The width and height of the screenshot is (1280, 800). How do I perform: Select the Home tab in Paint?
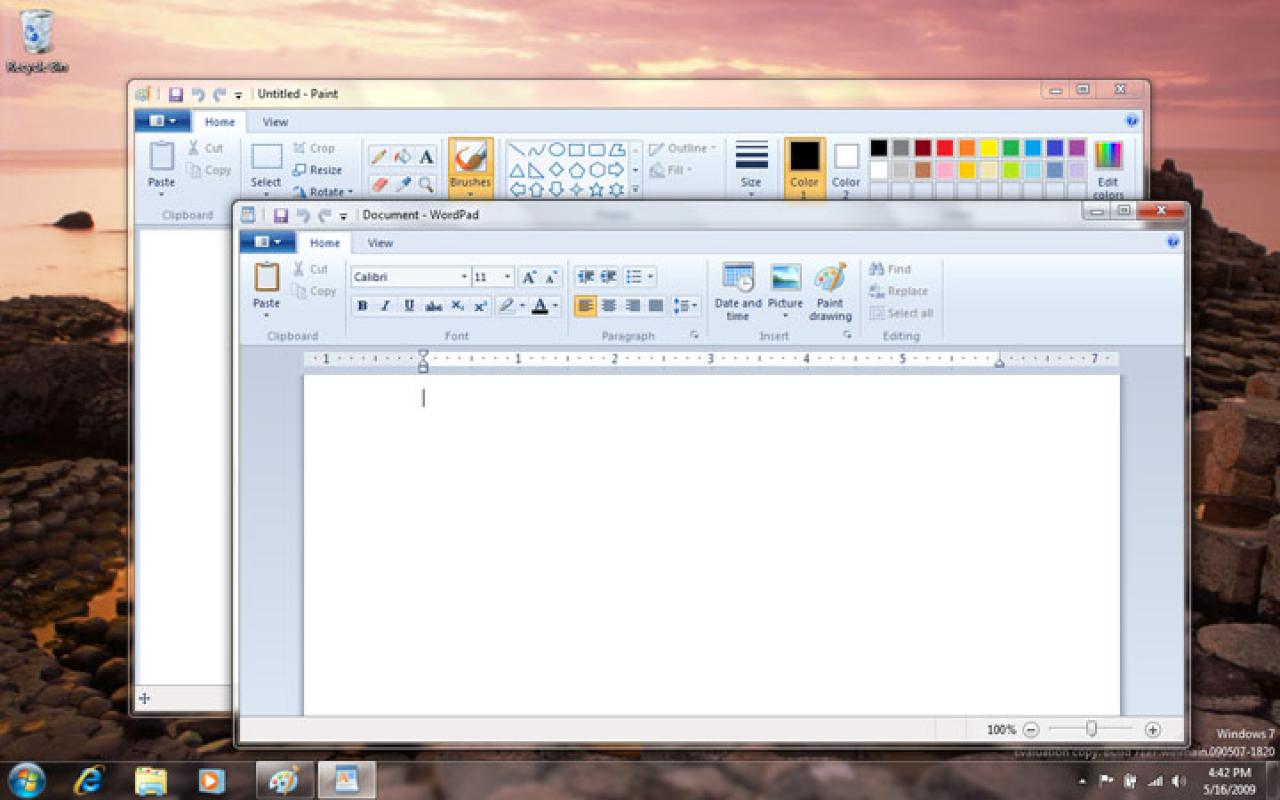220,122
